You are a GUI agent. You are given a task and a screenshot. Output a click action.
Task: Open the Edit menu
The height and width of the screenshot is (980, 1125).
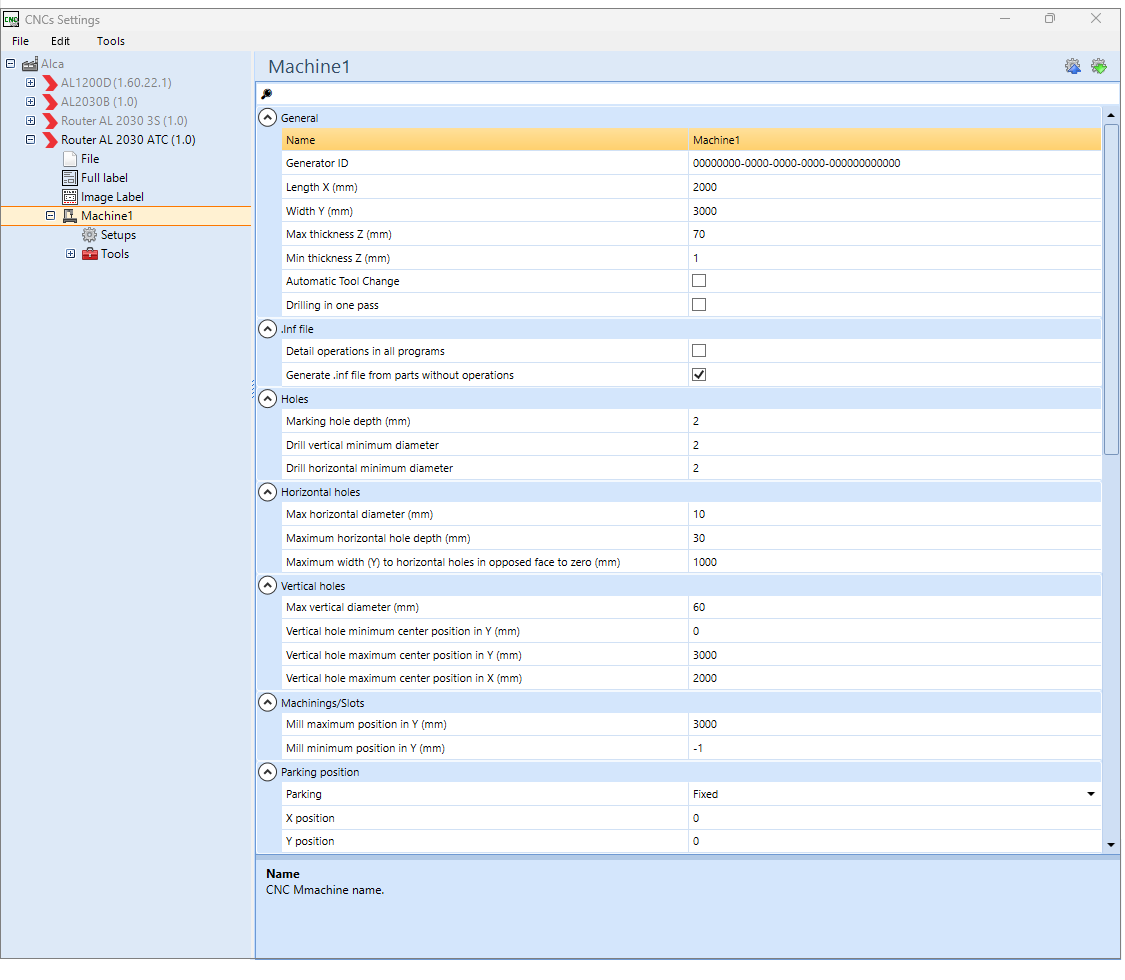tap(60, 42)
